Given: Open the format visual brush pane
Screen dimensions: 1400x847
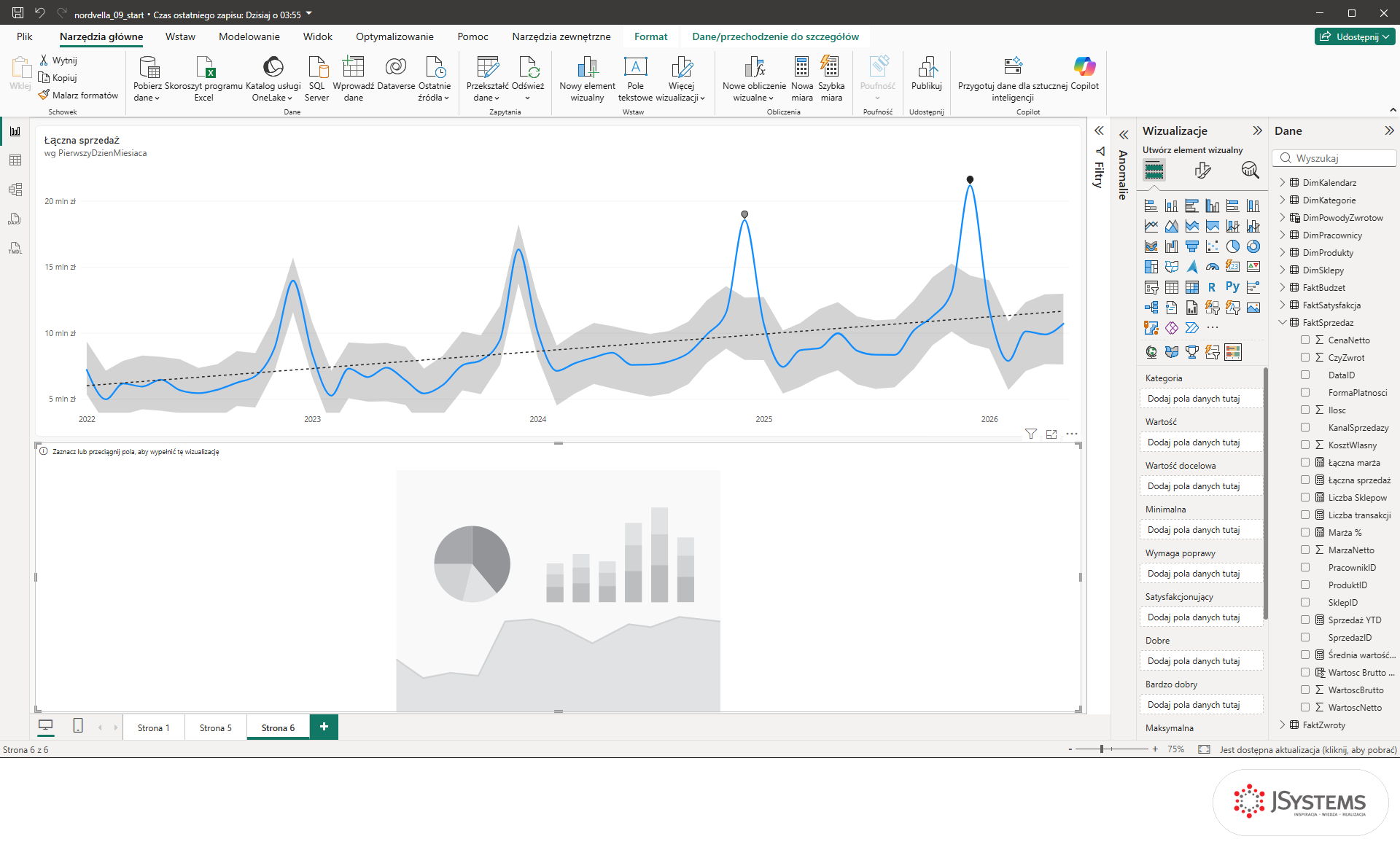Looking at the screenshot, I should click(x=1202, y=171).
